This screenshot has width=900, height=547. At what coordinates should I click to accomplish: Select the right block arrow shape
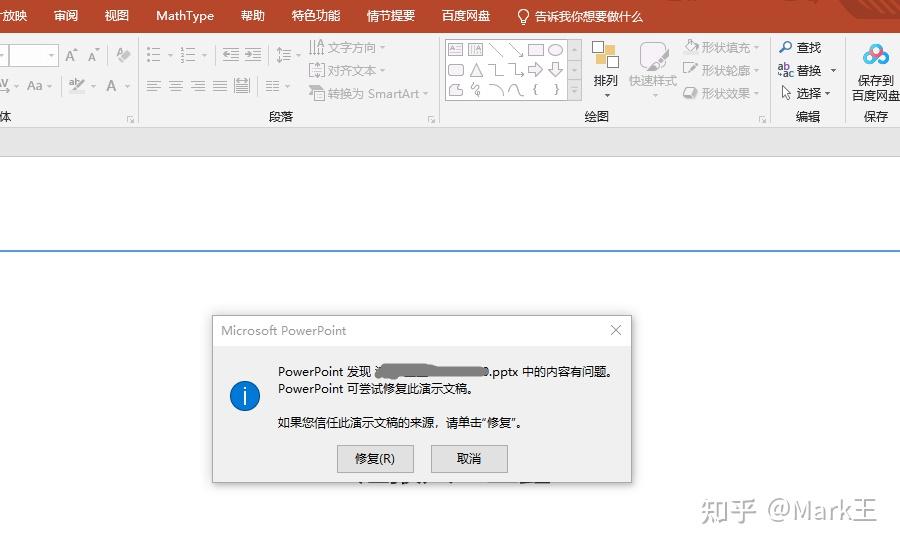pyautogui.click(x=536, y=70)
